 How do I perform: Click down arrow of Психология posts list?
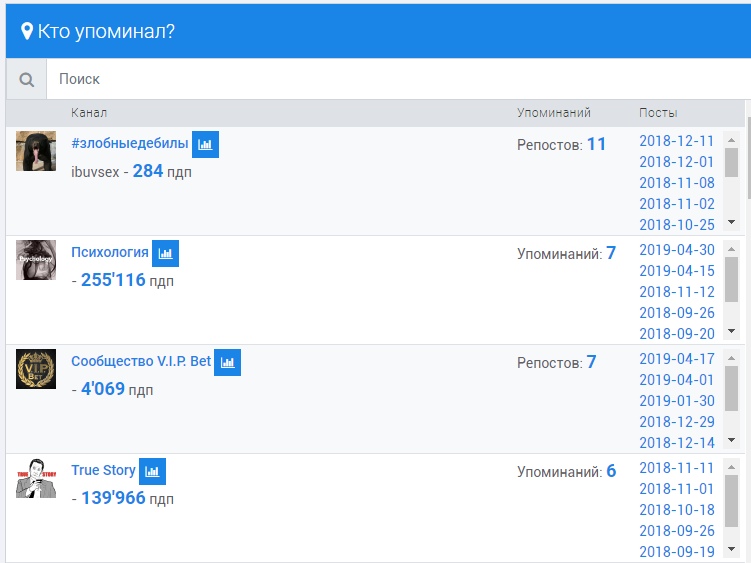click(x=731, y=331)
